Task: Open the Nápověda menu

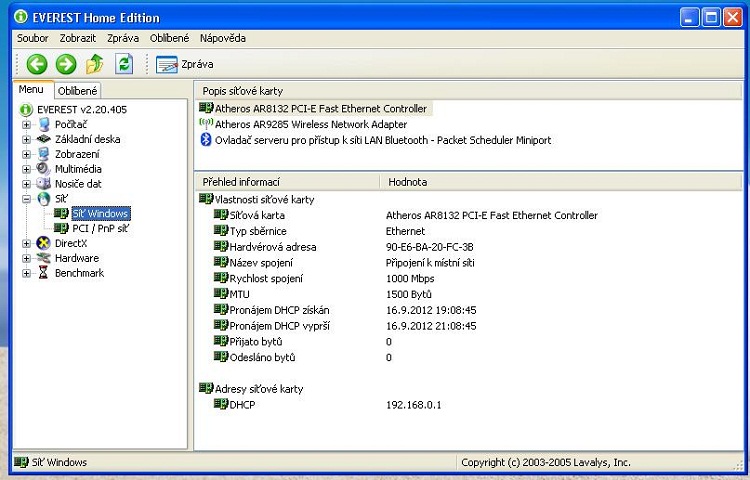Action: (x=222, y=38)
